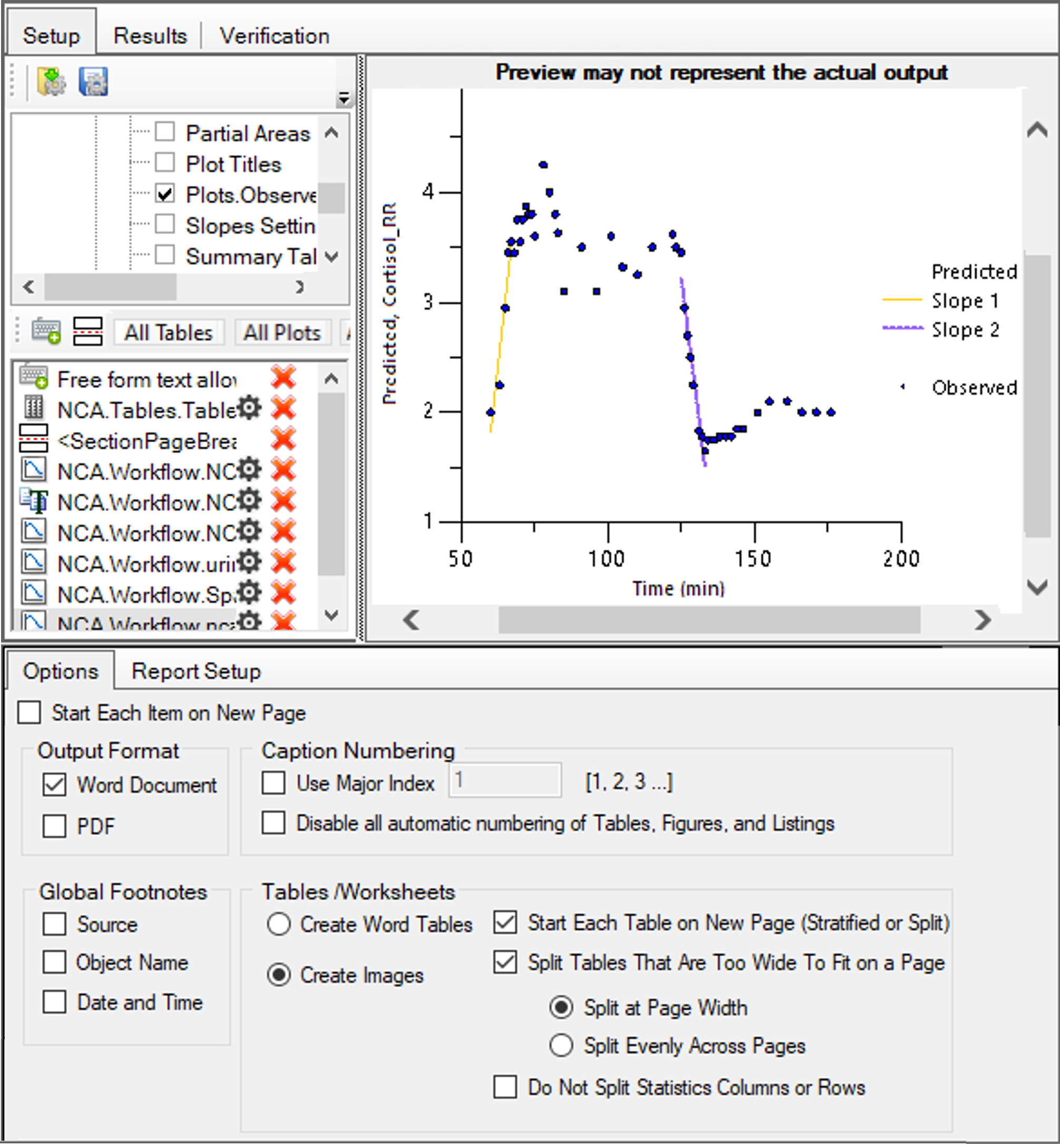Switch to the Results tab

150,36
